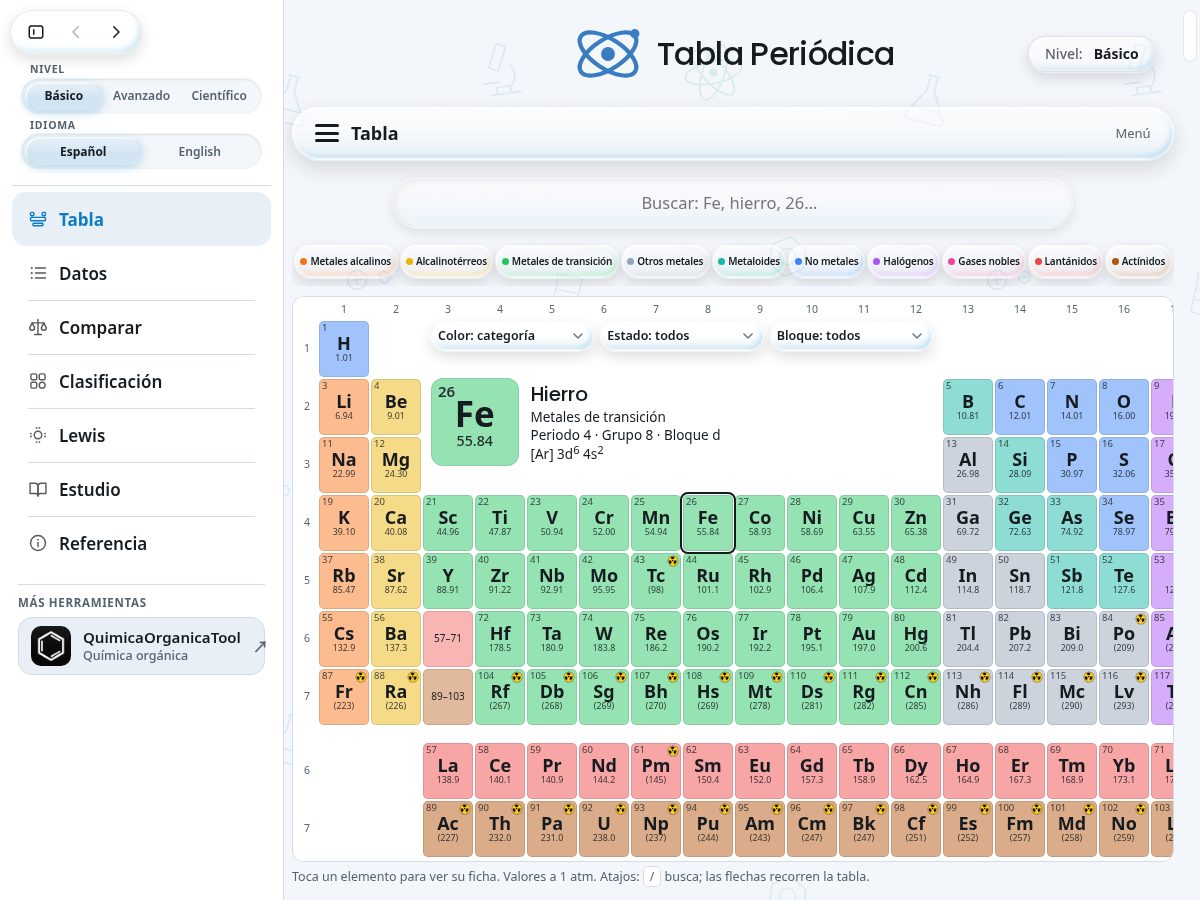Toggle Alcalinotérreos category filter
1200x900 pixels.
(x=446, y=261)
